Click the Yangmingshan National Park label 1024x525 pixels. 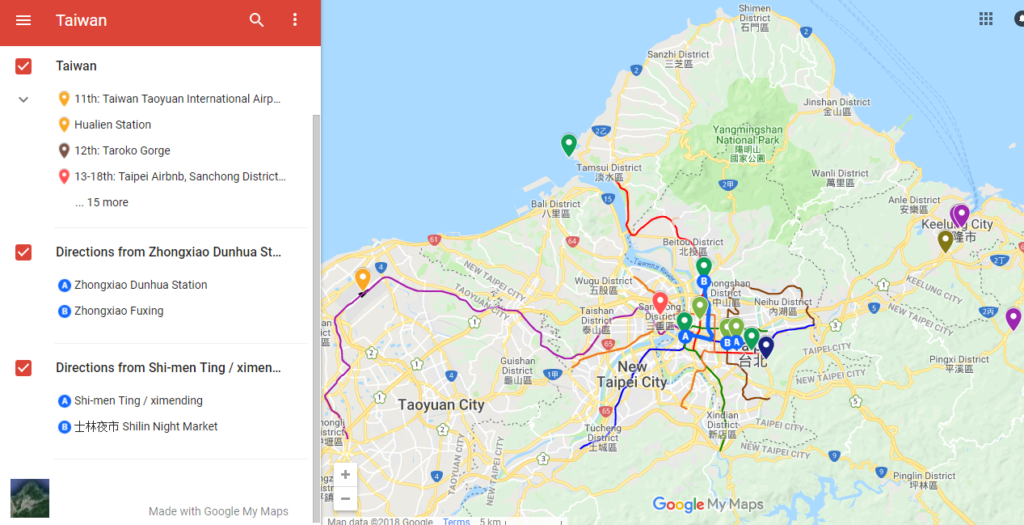coord(747,144)
